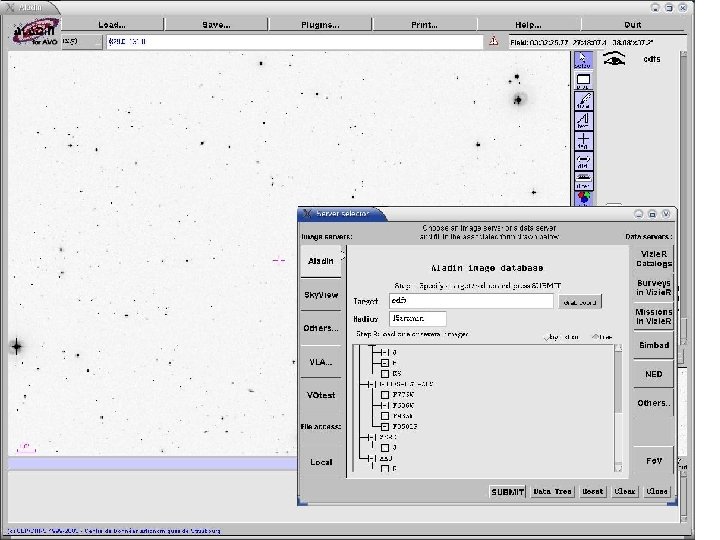This screenshot has width=720, height=540.
Task: Open the RGB color composition tool
Action: [583, 198]
